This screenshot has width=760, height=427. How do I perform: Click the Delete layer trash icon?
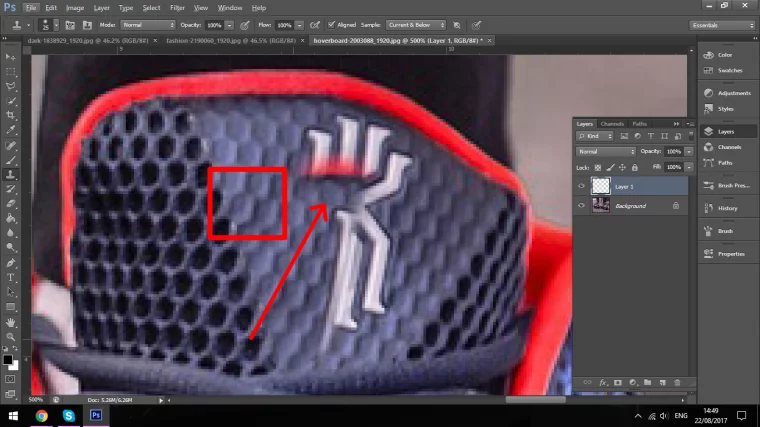677,382
